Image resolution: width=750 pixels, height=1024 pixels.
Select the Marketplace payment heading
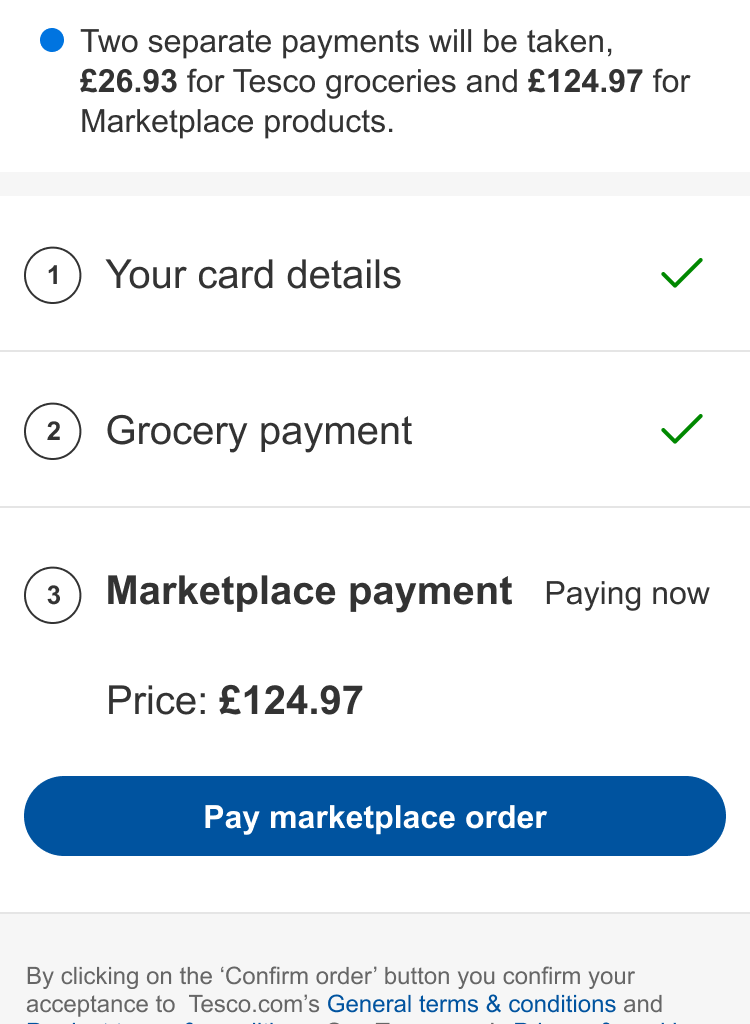309,591
